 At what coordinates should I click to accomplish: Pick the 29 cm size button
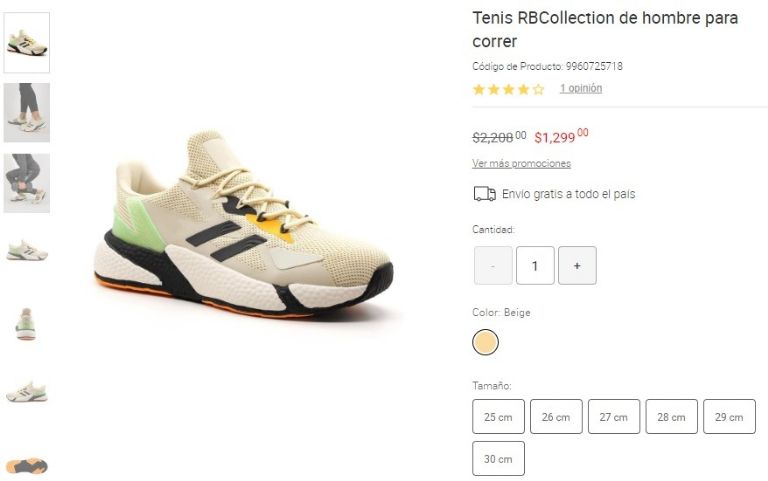729,417
